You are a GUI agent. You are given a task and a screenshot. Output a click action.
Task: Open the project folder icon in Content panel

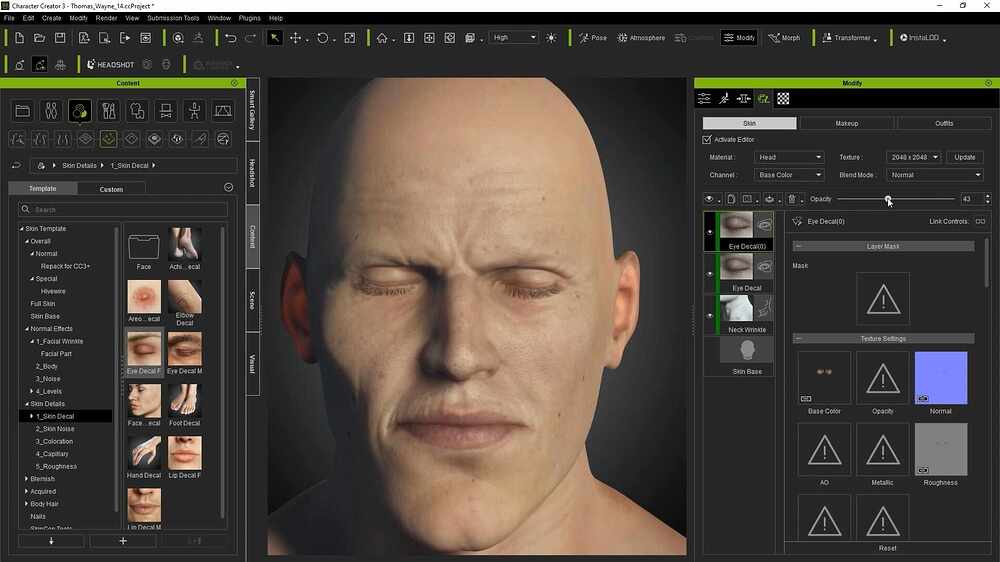point(22,111)
